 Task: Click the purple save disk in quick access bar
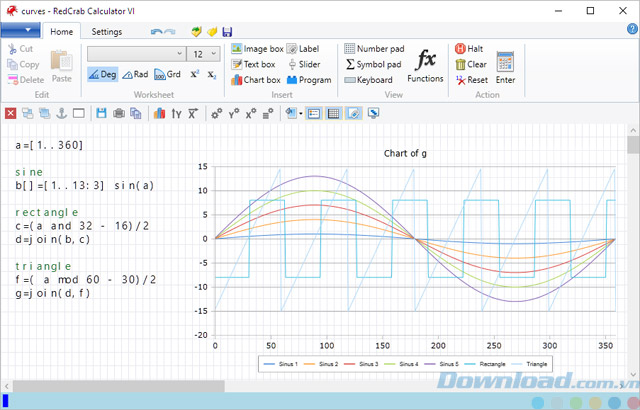[x=227, y=32]
